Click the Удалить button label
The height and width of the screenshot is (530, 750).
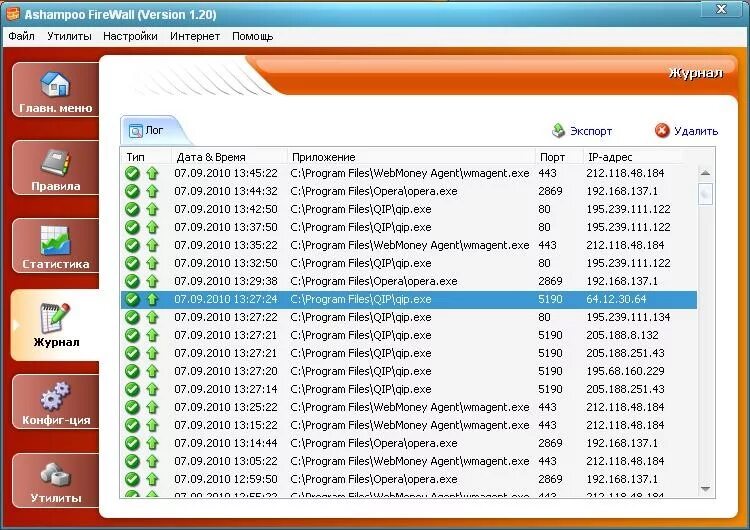pos(696,131)
